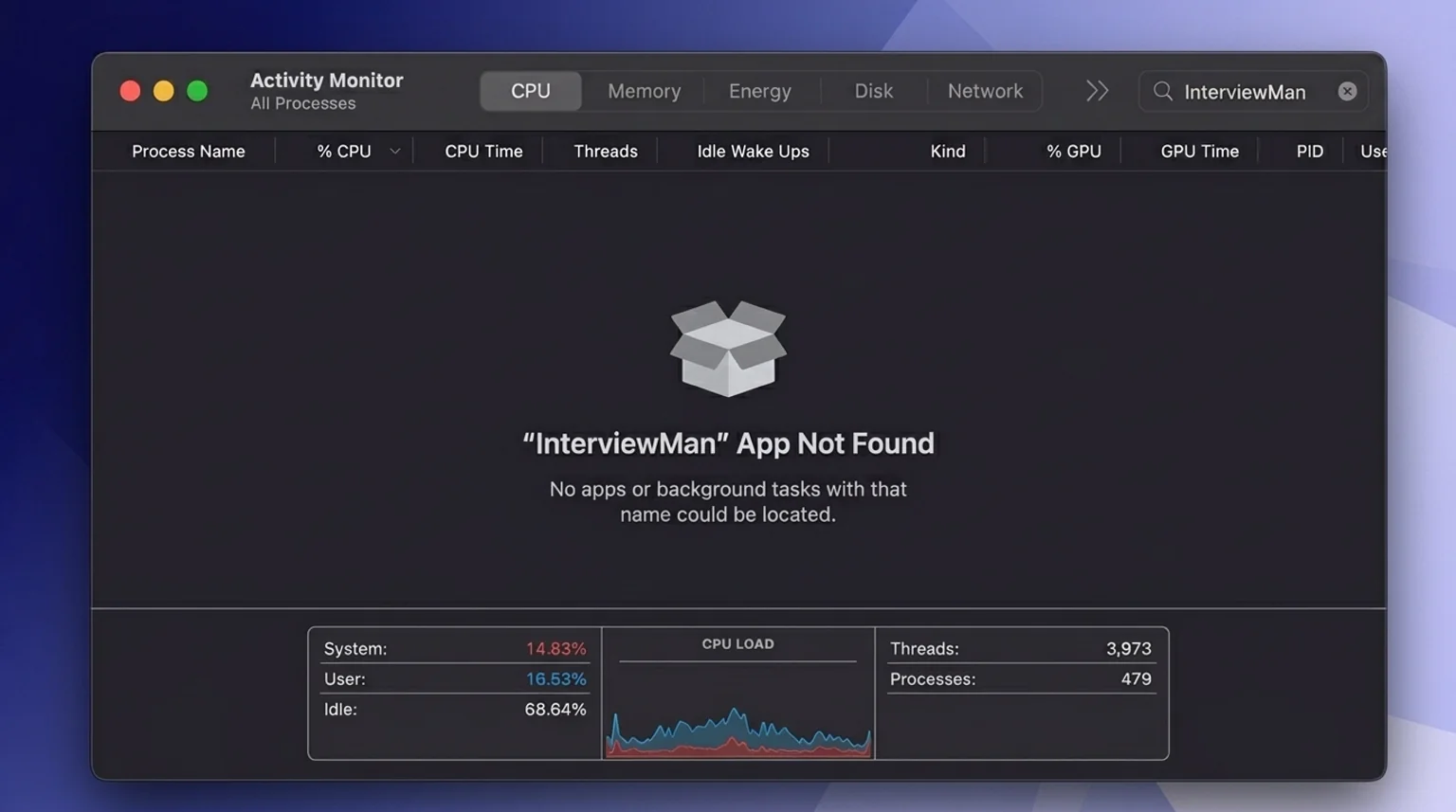Click the System 14.83% value
Screen dimensions: 1456x812
555,649
